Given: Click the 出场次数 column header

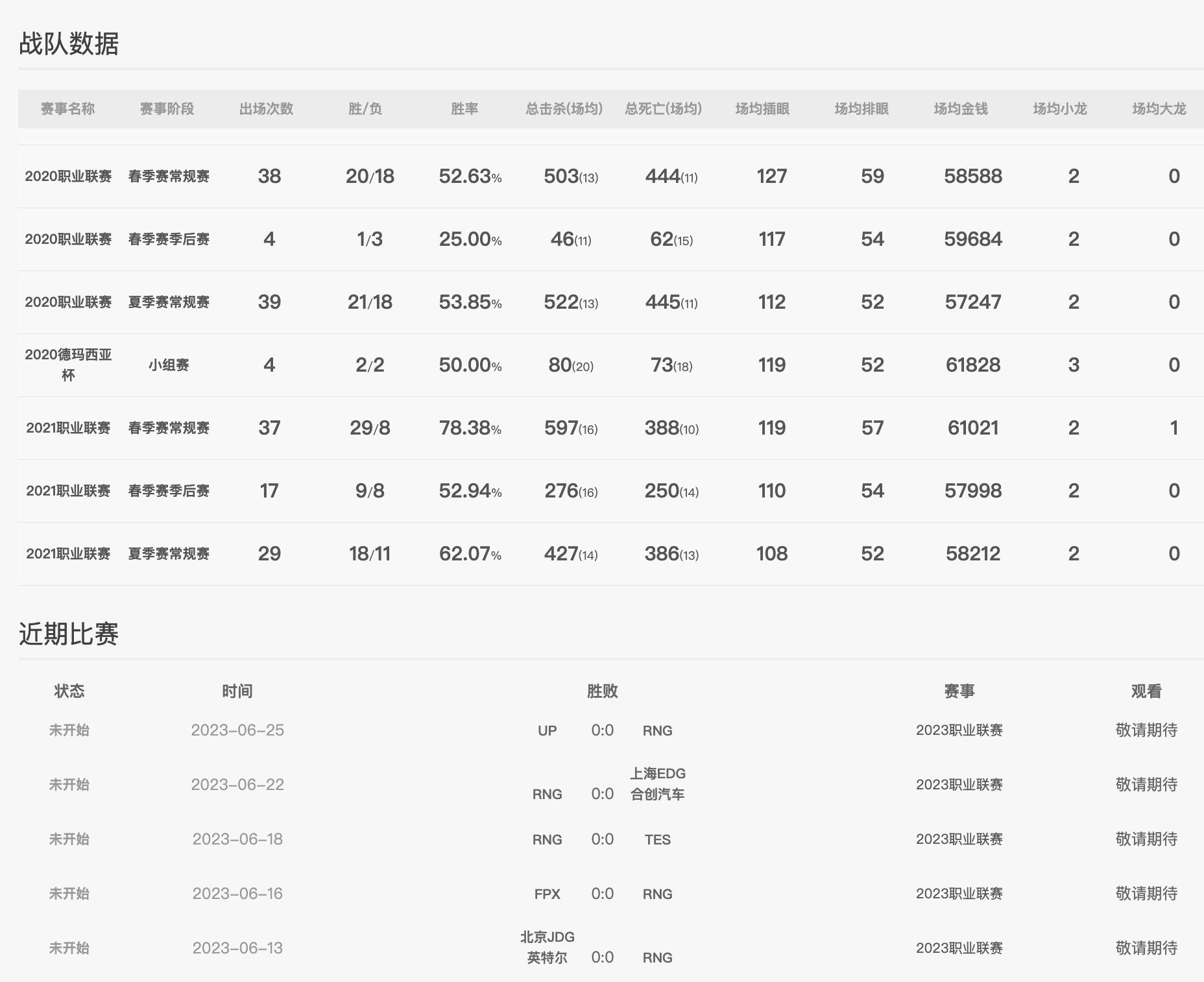Looking at the screenshot, I should (266, 109).
